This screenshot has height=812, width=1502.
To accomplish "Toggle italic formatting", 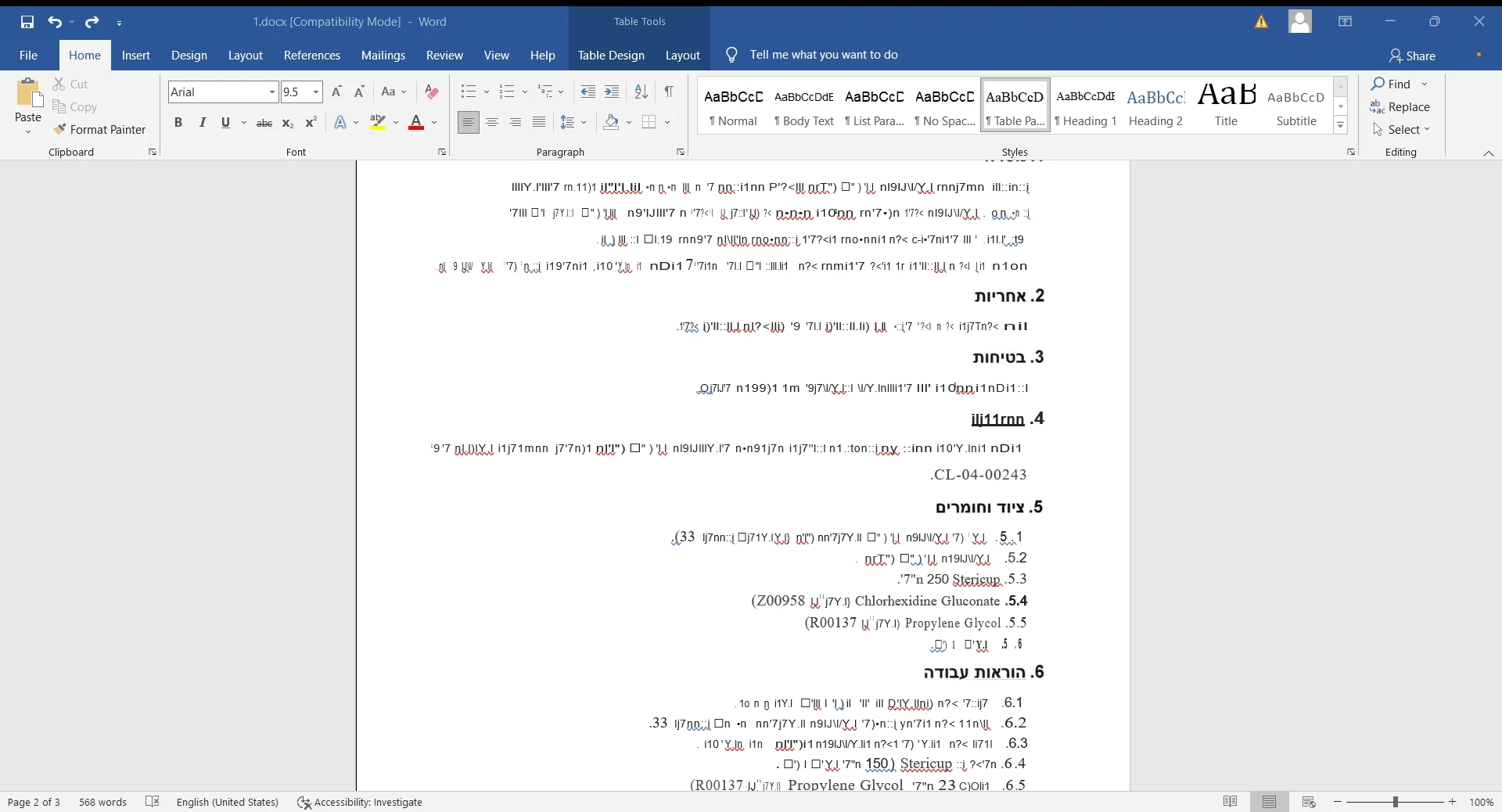I will click(x=203, y=123).
